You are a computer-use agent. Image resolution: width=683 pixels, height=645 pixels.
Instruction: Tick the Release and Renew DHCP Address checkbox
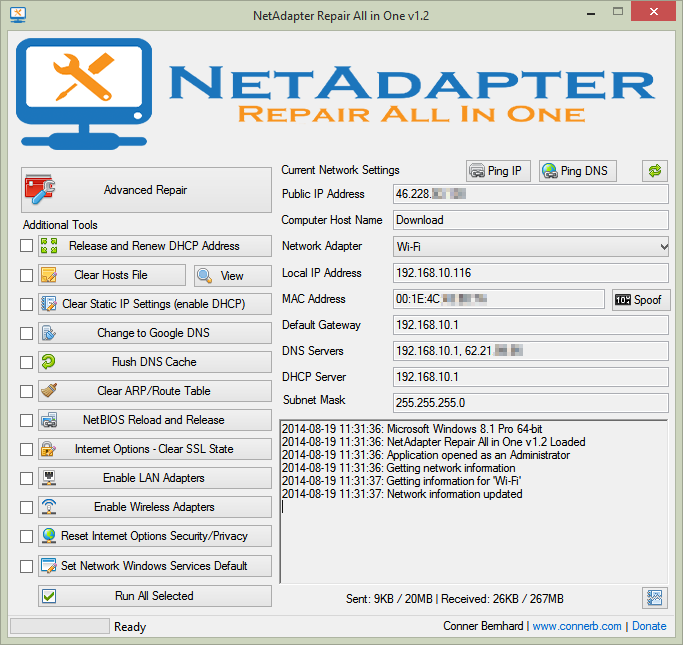pyautogui.click(x=27, y=246)
